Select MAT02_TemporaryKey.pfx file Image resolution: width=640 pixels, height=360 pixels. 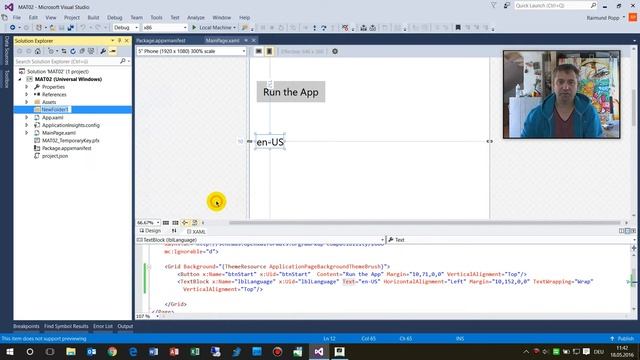tap(71, 140)
